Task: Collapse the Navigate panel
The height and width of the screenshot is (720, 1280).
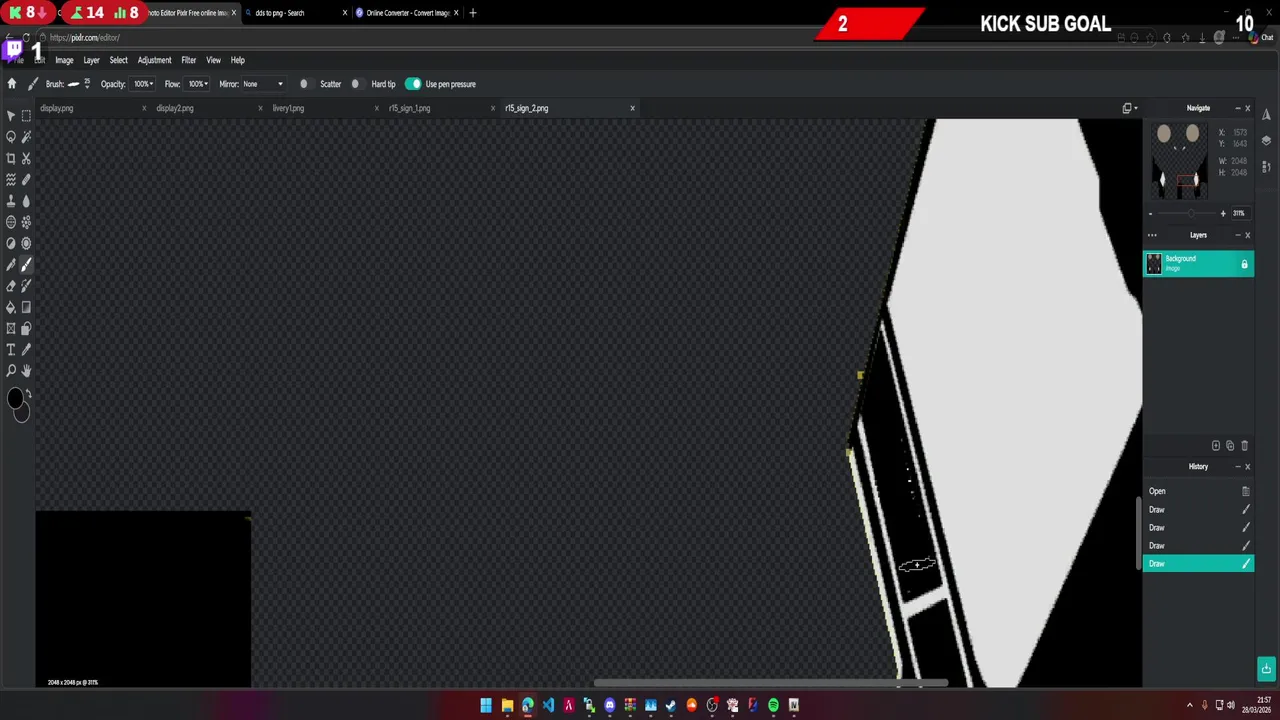Action: [1237, 108]
